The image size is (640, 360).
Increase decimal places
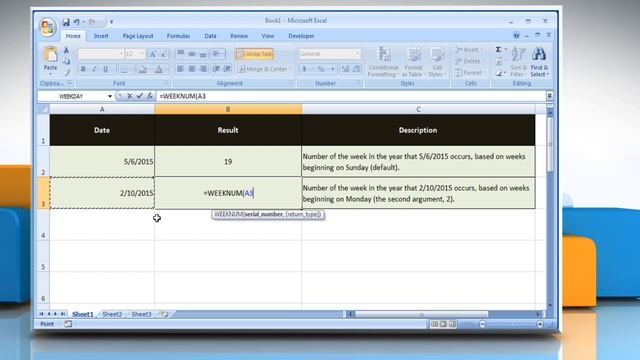point(345,69)
